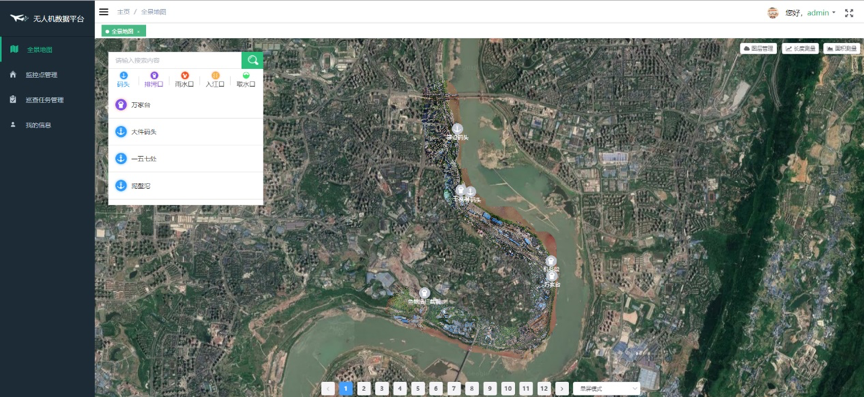
Task: Click the 长度测量 length measure button
Action: pos(801,49)
